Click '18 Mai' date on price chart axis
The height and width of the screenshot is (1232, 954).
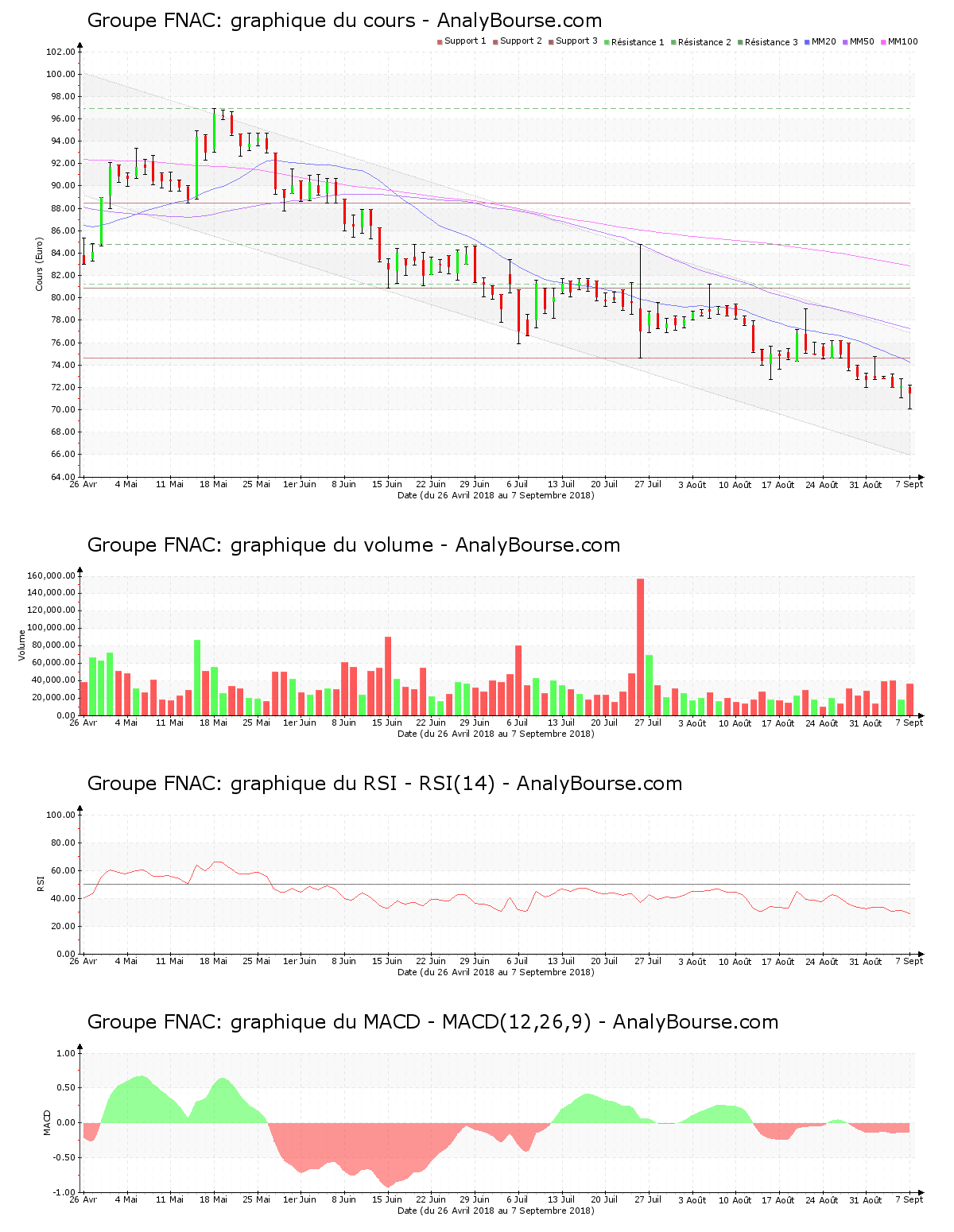coord(213,484)
